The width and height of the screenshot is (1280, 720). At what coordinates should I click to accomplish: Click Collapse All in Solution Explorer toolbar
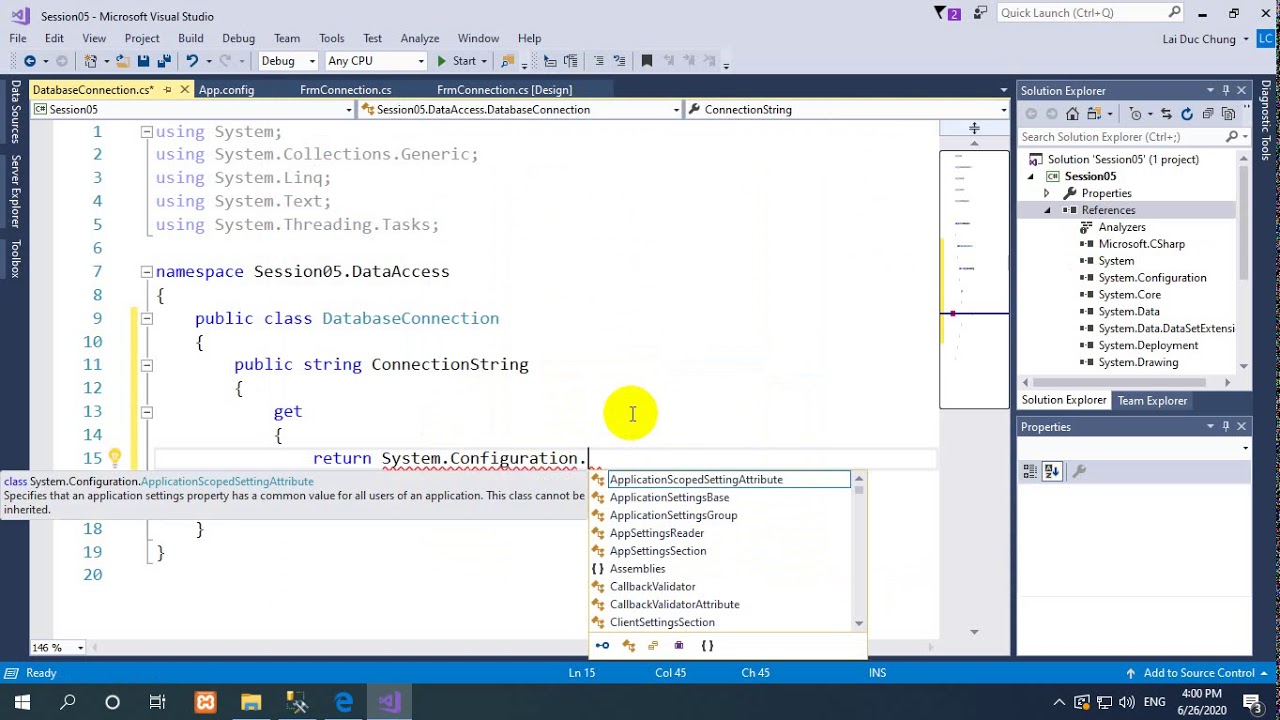[x=1208, y=114]
